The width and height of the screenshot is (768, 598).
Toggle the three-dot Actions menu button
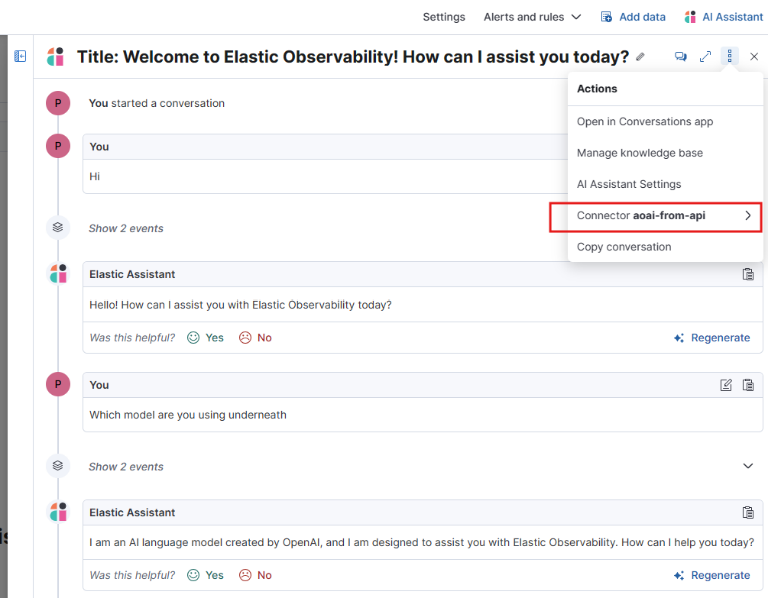[730, 57]
